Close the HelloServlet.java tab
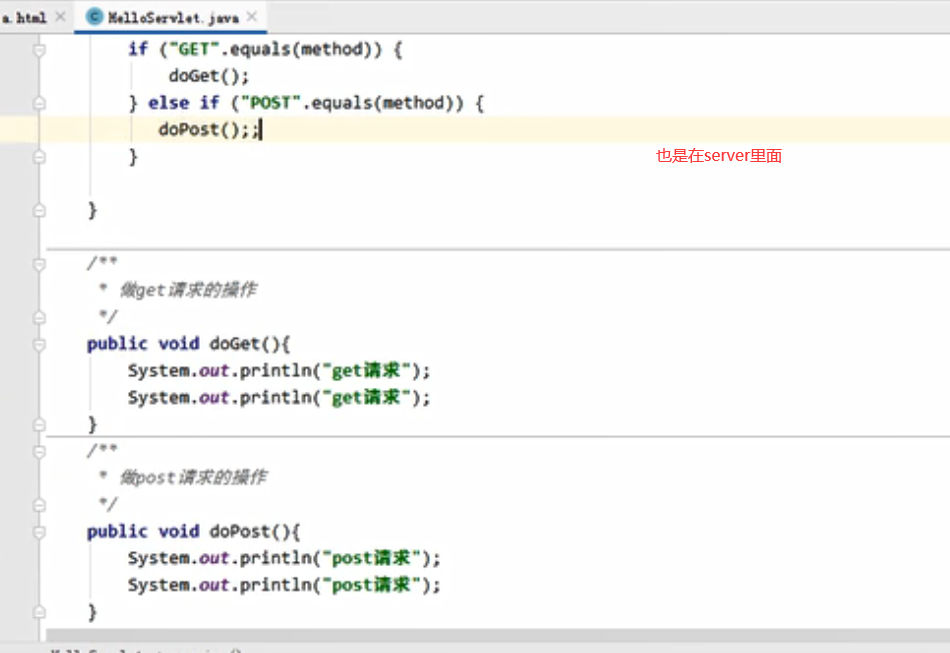Screen dimensions: 950x653 pos(252,17)
